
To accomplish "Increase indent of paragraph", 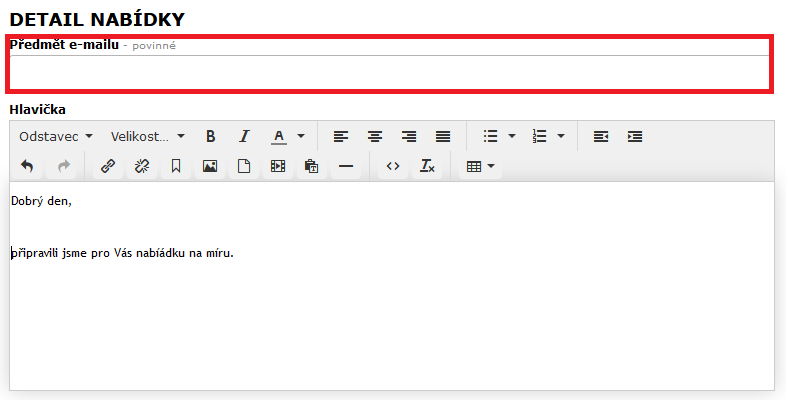I will click(x=635, y=136).
